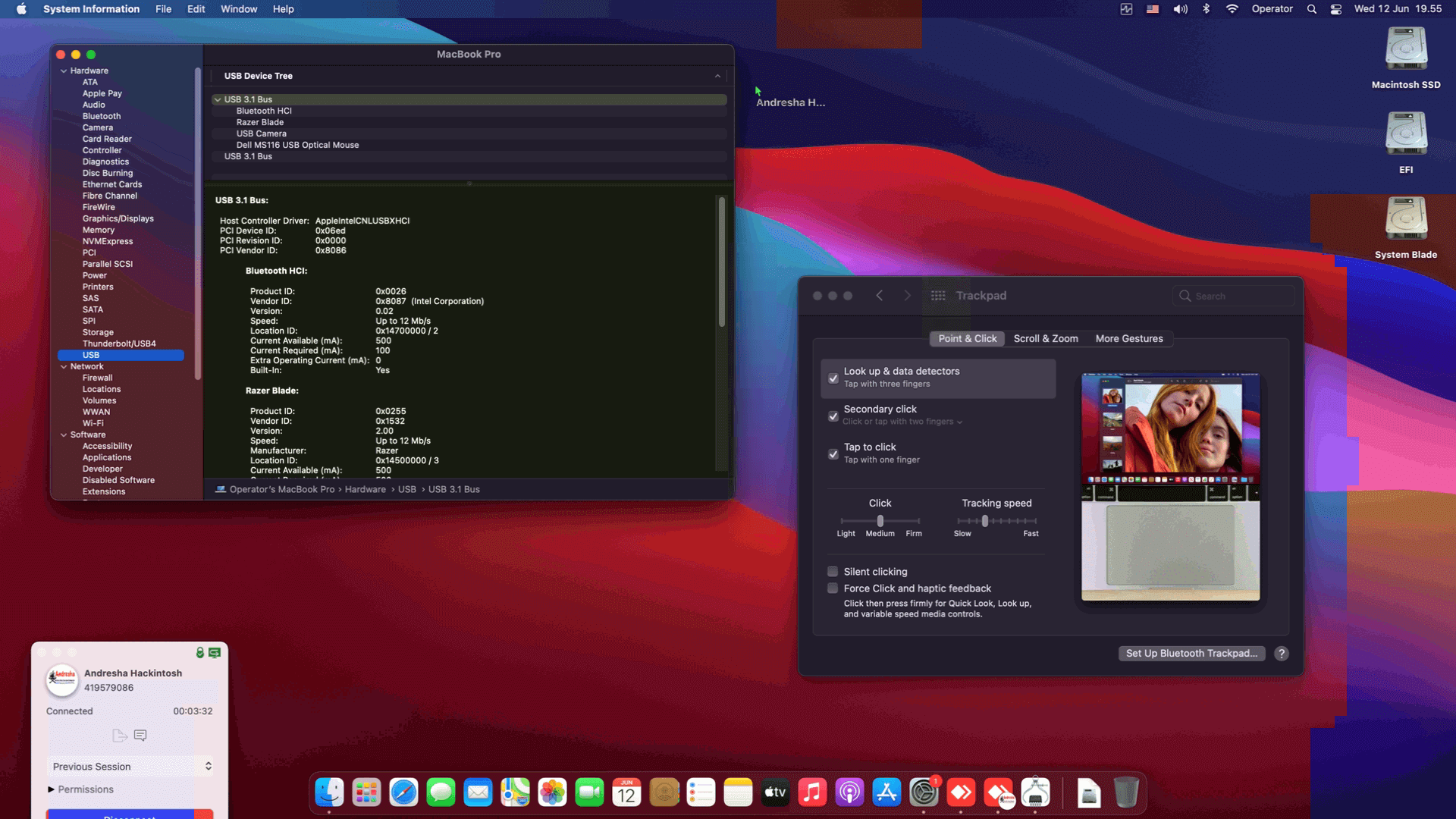Open Operator user menu in menu bar
The width and height of the screenshot is (1456, 819).
tap(1272, 9)
